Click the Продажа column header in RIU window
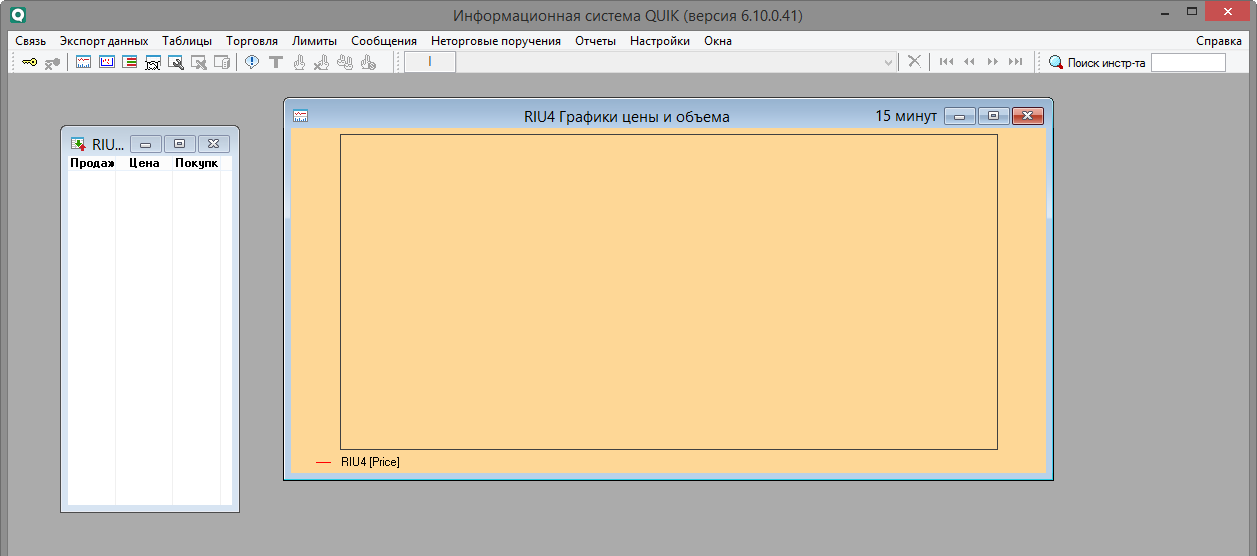The width and height of the screenshot is (1257, 556). tap(92, 163)
